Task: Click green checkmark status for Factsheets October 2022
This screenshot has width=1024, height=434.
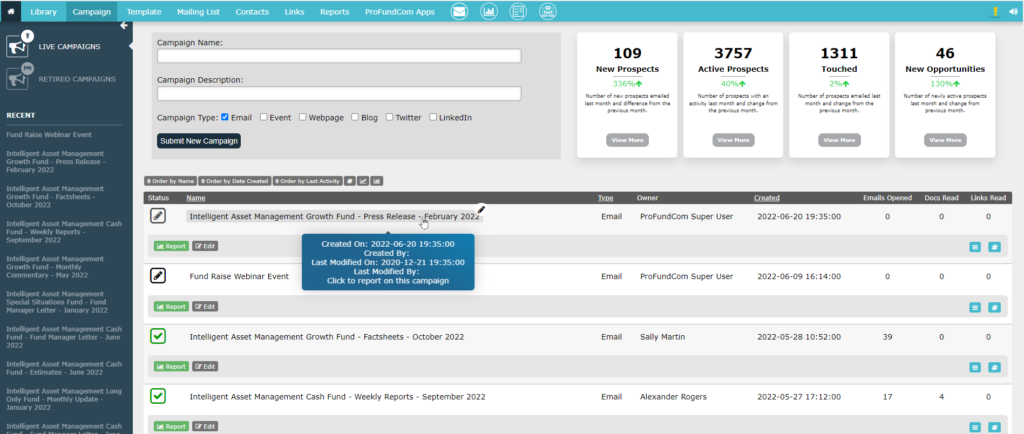Action: [x=158, y=337]
